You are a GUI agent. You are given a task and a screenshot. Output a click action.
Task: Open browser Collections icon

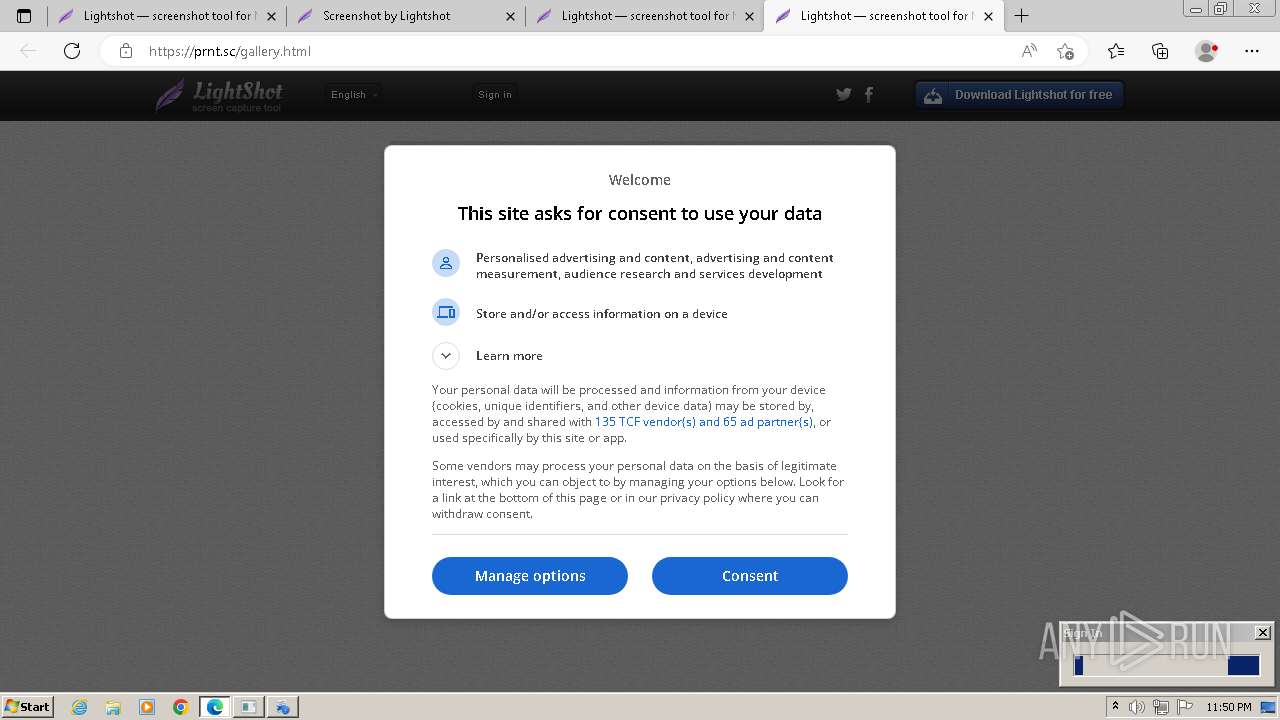[1160, 51]
